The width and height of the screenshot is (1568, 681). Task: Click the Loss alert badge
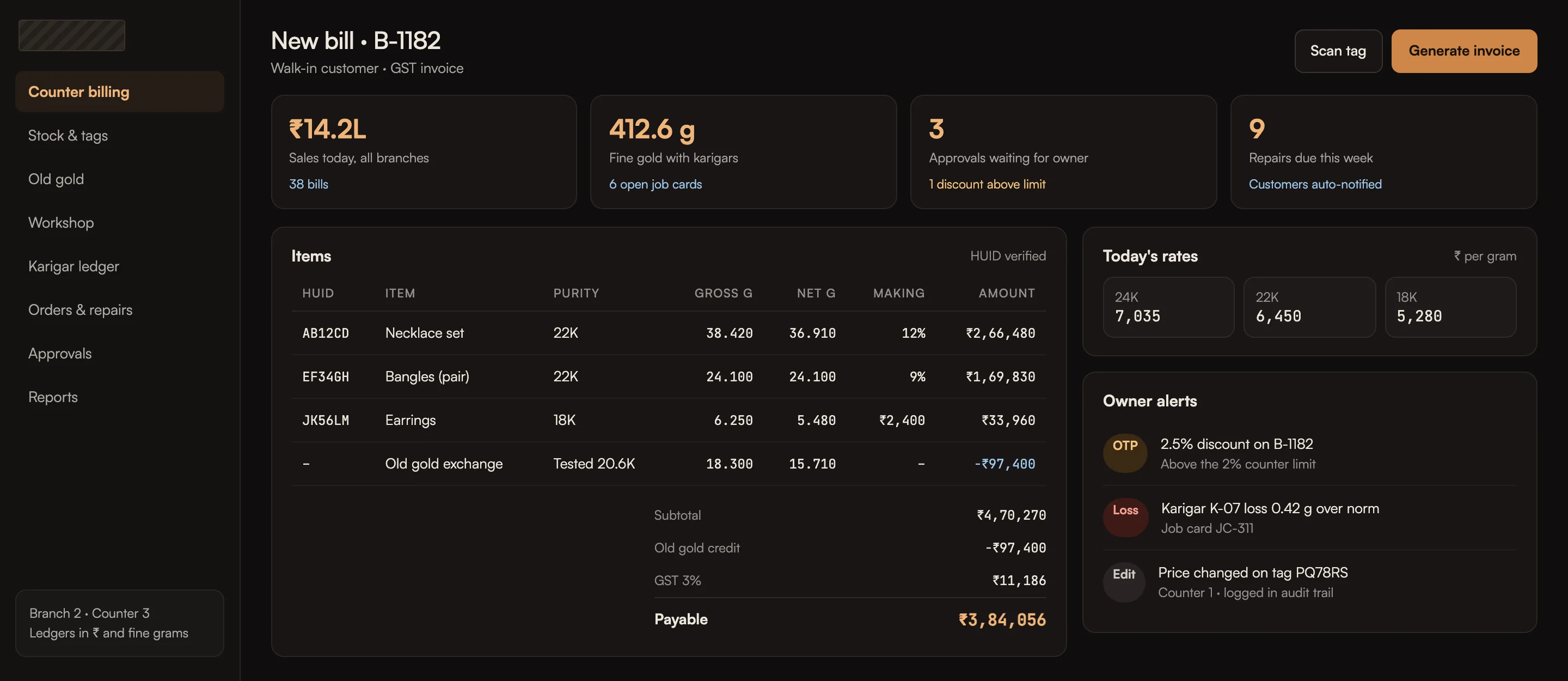point(1125,517)
